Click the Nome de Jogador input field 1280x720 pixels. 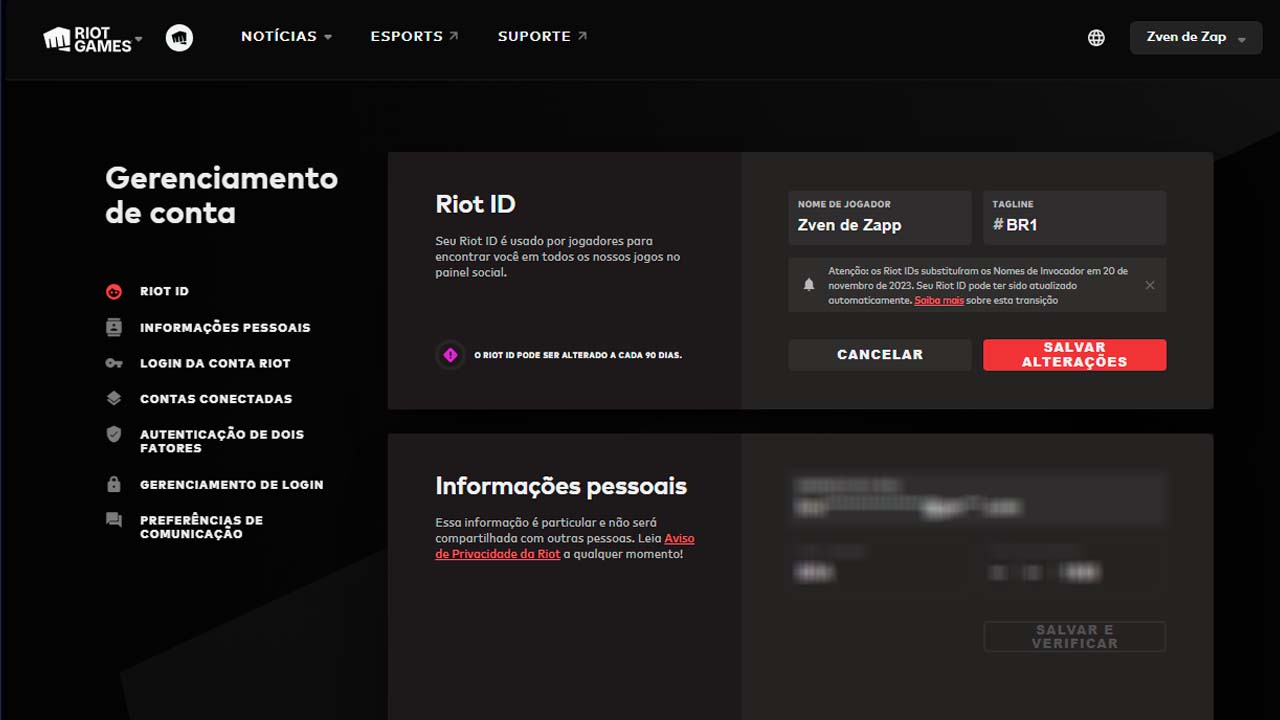click(879, 224)
